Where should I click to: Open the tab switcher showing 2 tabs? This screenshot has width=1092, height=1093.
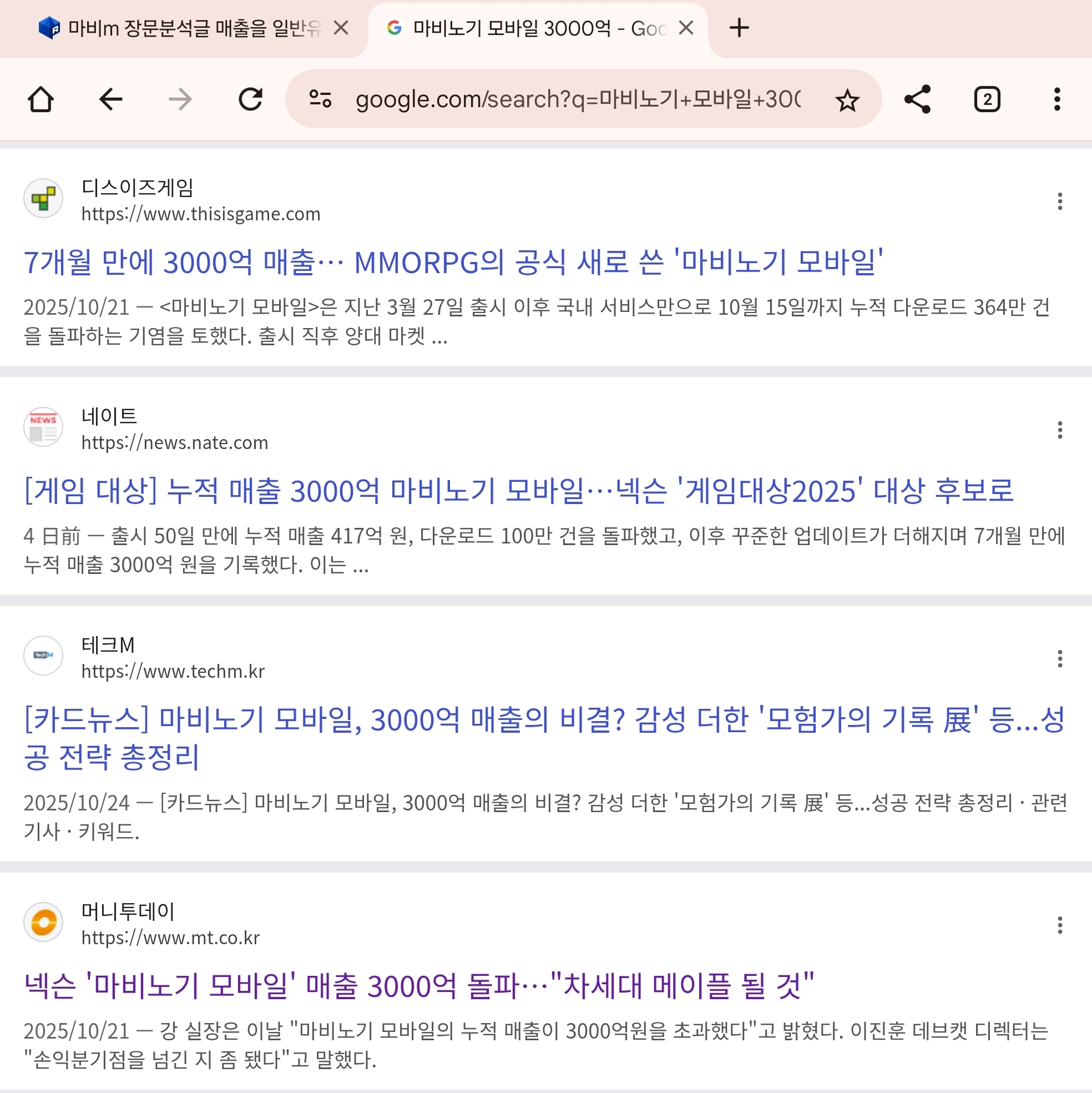(x=987, y=99)
